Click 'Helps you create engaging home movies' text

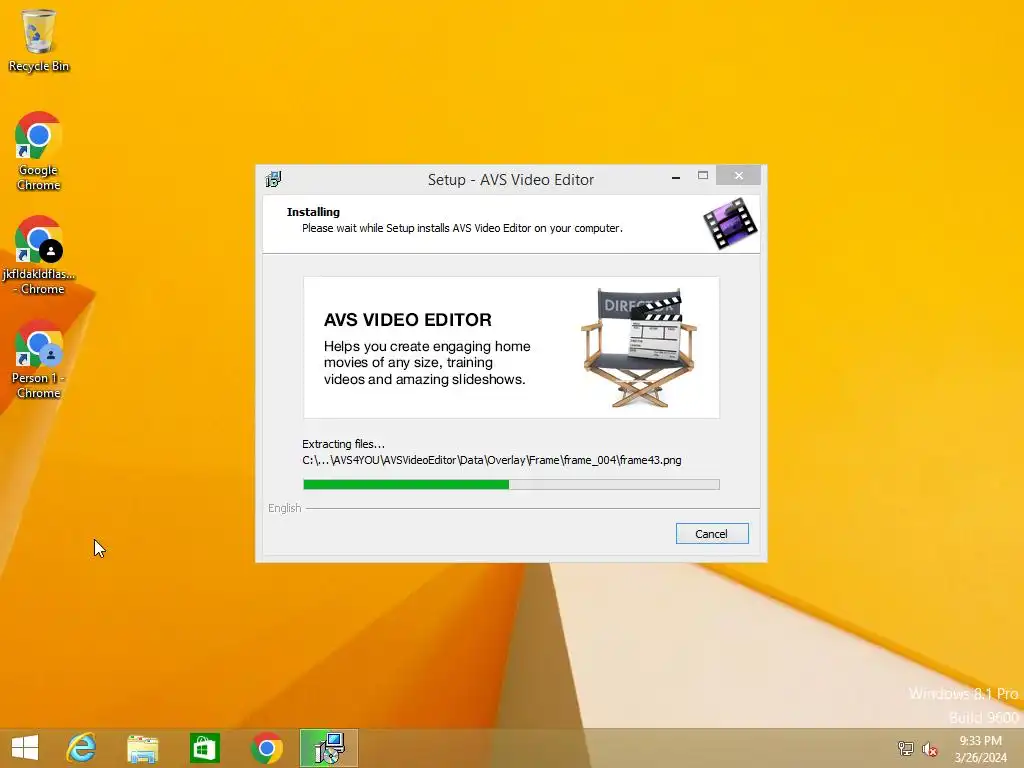point(427,362)
